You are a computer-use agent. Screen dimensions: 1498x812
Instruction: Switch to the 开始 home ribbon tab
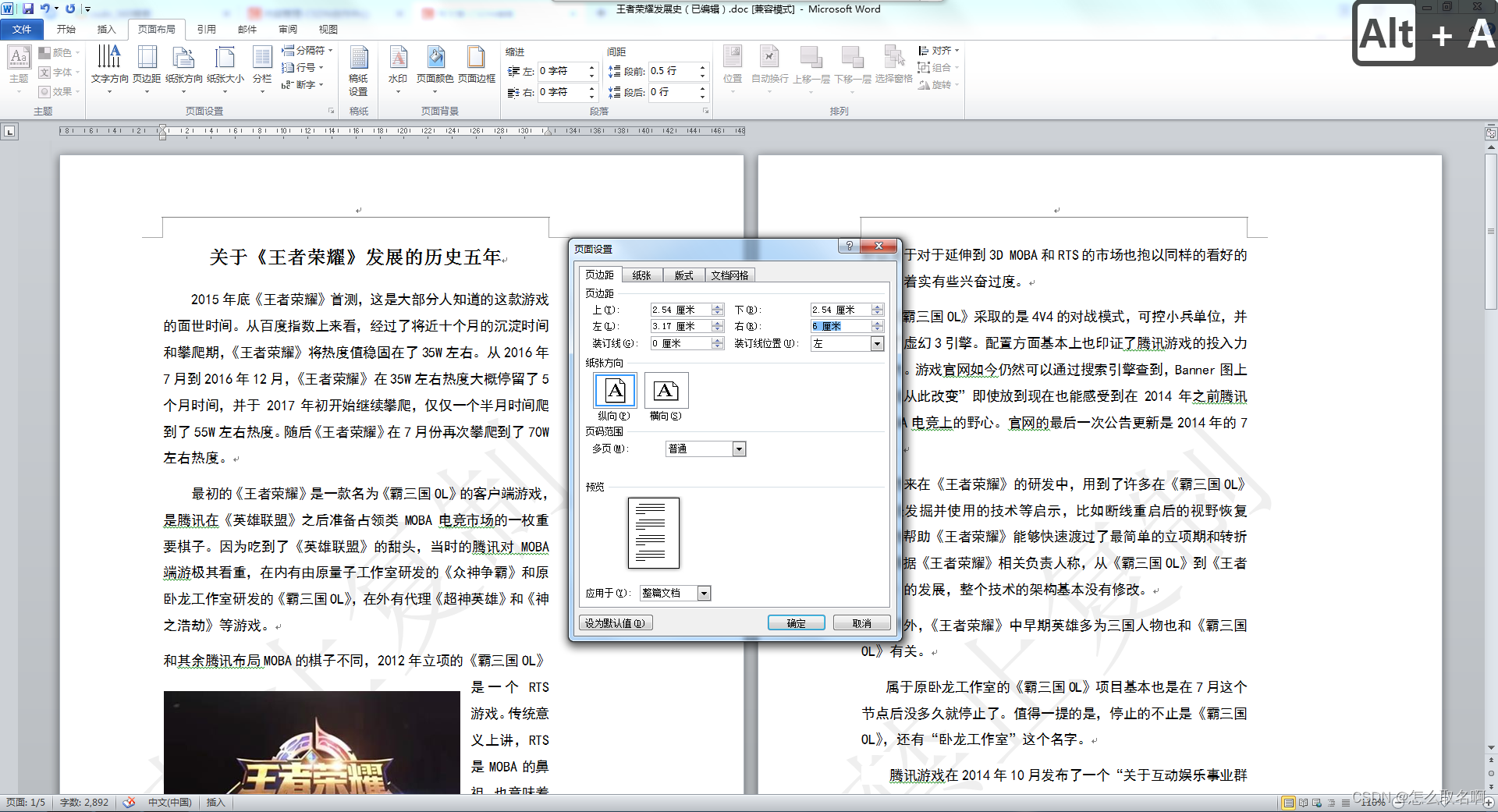[66, 30]
